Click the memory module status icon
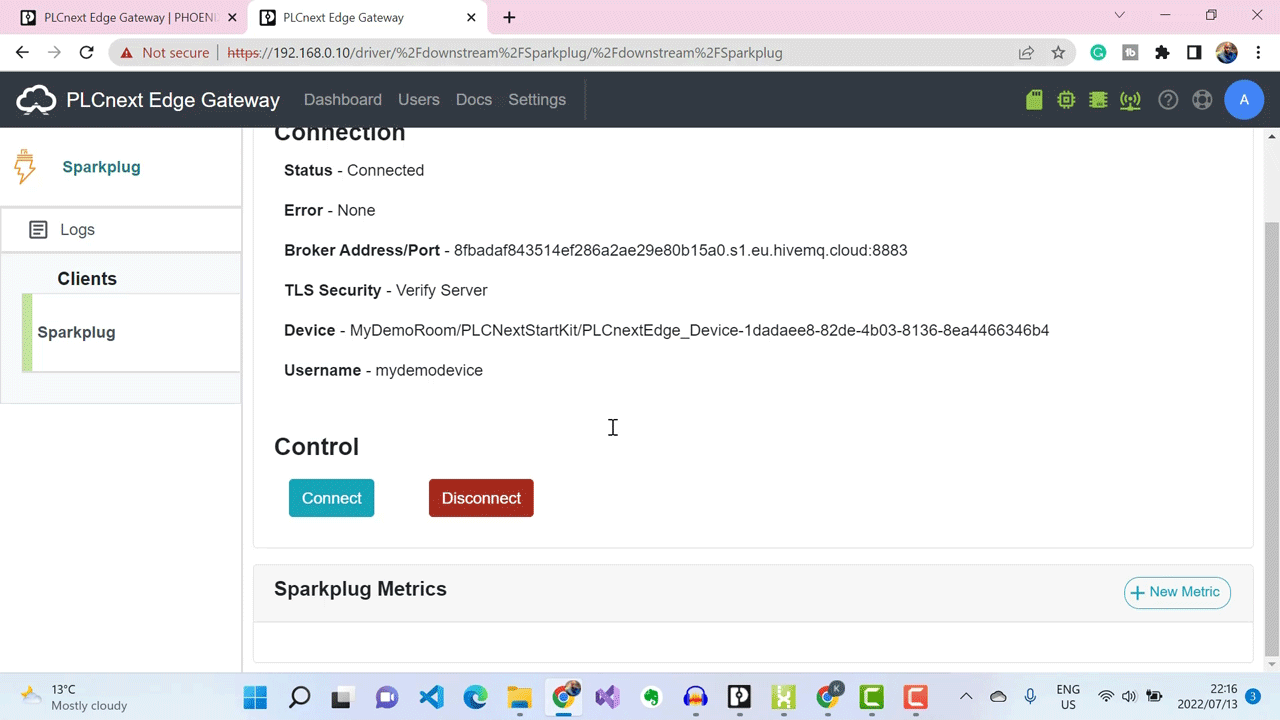Viewport: 1280px width, 720px height. [1098, 100]
